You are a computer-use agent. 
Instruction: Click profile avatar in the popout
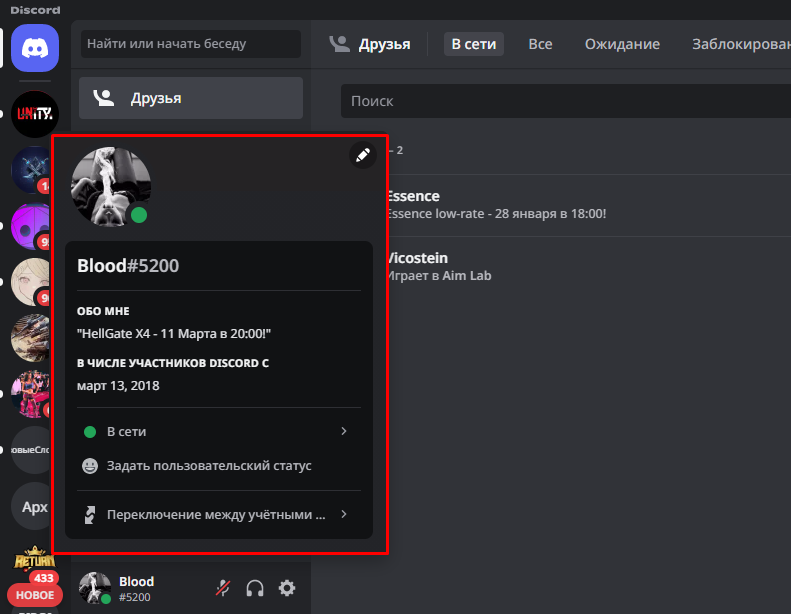coord(111,187)
